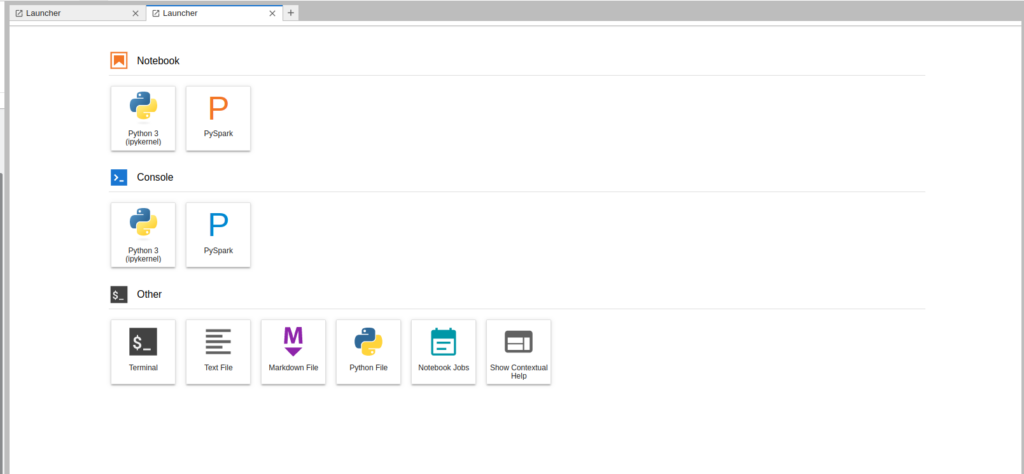This screenshot has height=474, width=1024.
Task: Click the orange Notebook section bookmark icon
Action: click(x=119, y=60)
